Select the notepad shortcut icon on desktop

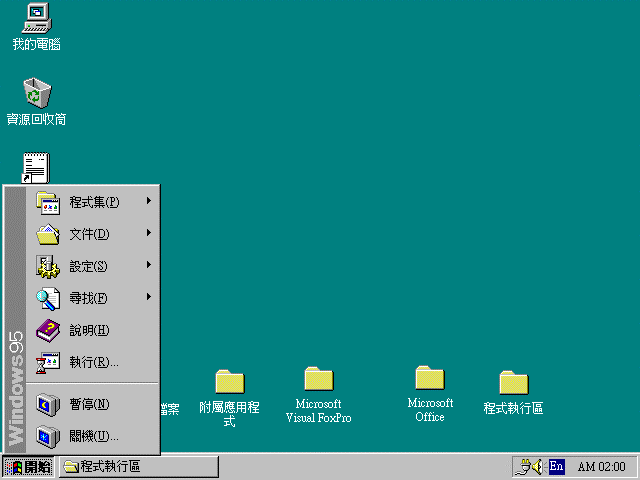(x=36, y=168)
